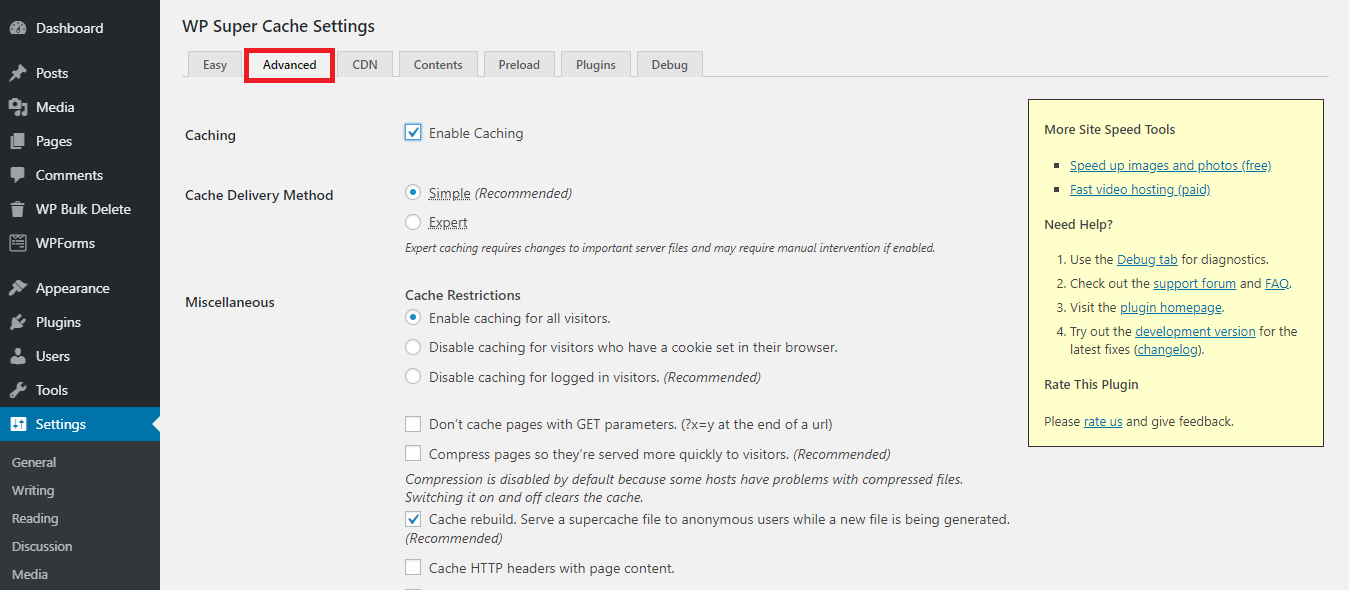Uncheck the Enable Caching checkbox
Screen dimensions: 1349x590
[413, 132]
